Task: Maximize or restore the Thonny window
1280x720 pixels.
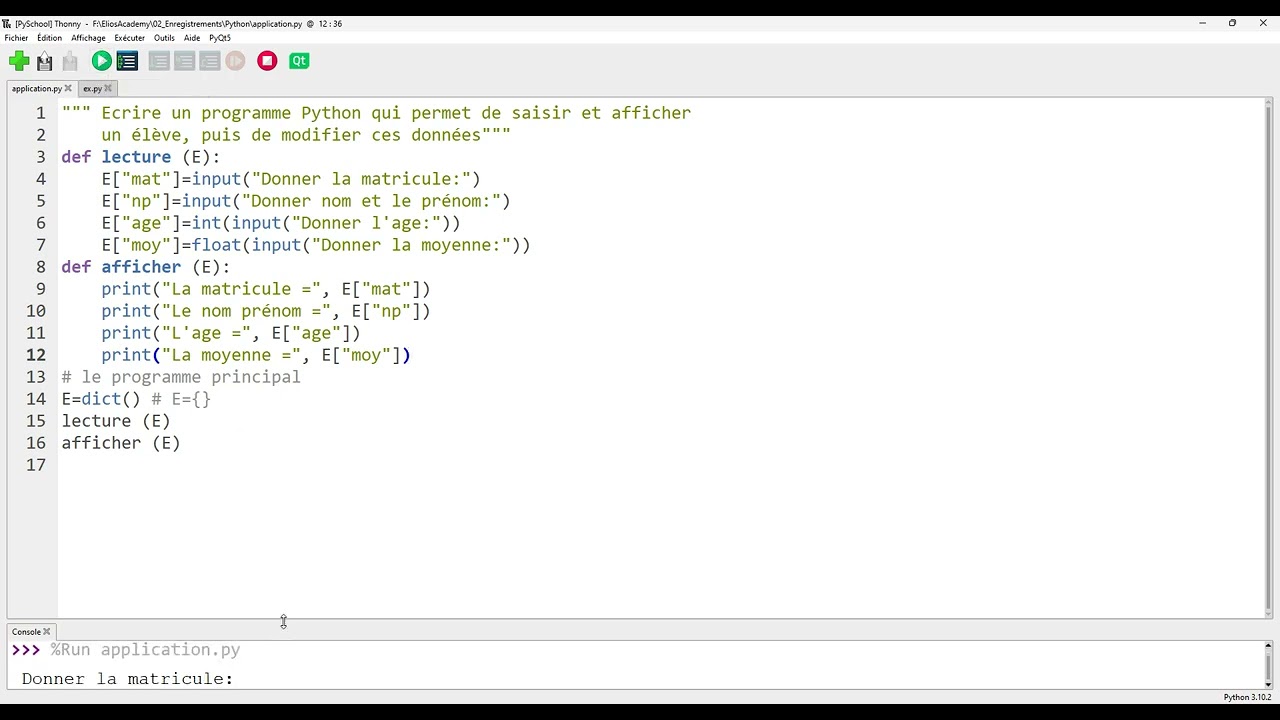Action: tap(1232, 23)
